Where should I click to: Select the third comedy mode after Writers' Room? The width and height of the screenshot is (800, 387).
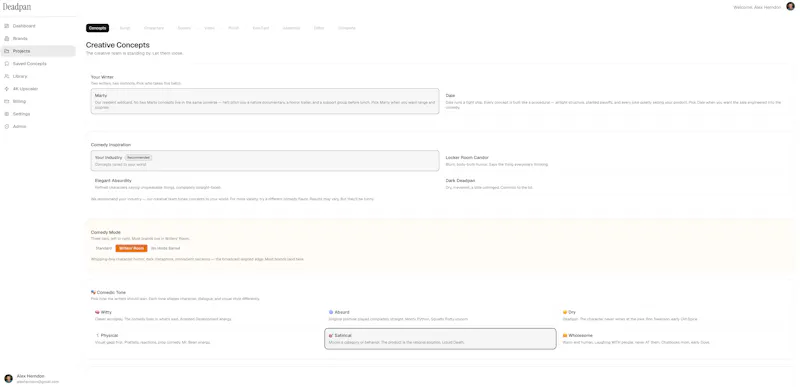(165, 248)
